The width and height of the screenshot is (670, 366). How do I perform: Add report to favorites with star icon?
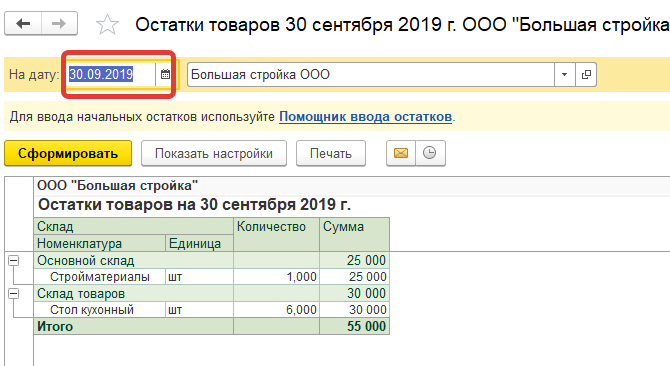tap(107, 24)
